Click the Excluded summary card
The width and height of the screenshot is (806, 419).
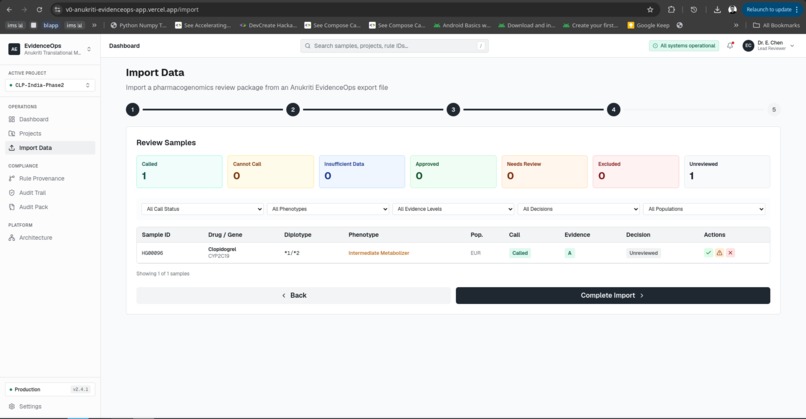click(636, 172)
